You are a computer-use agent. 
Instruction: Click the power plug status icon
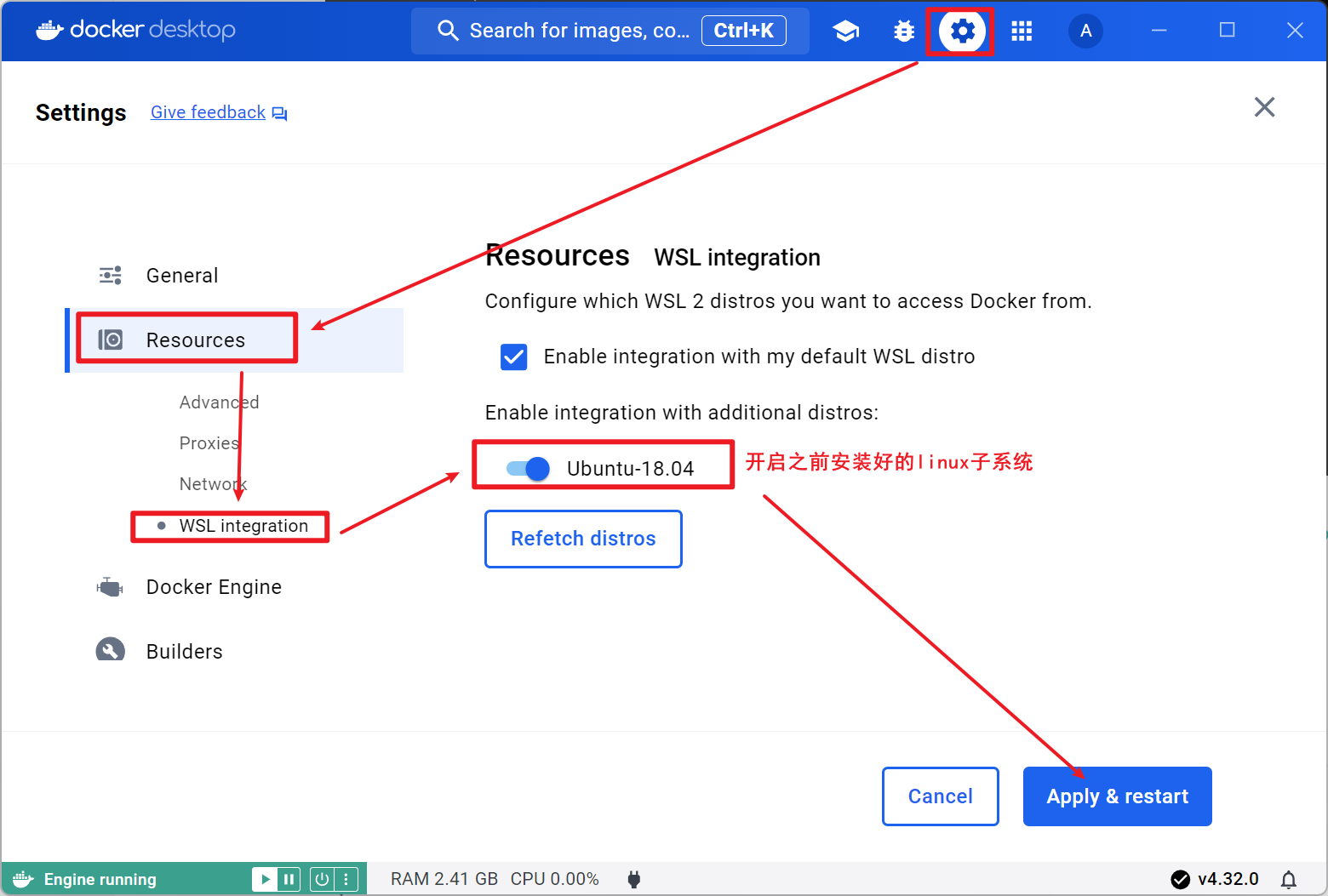coord(633,879)
